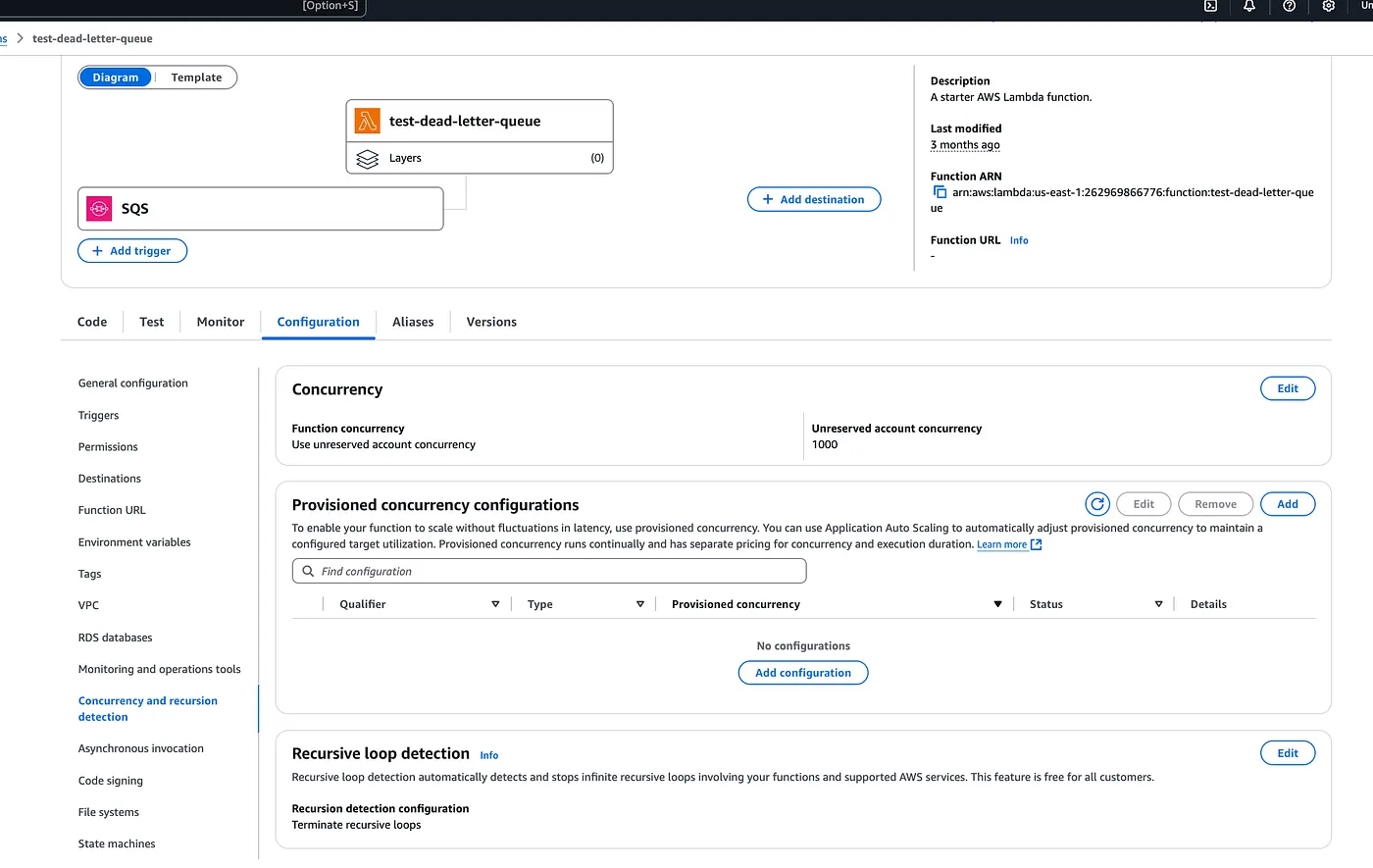Click '3 months ago' last modified text
The height and width of the screenshot is (868, 1373).
click(x=965, y=145)
